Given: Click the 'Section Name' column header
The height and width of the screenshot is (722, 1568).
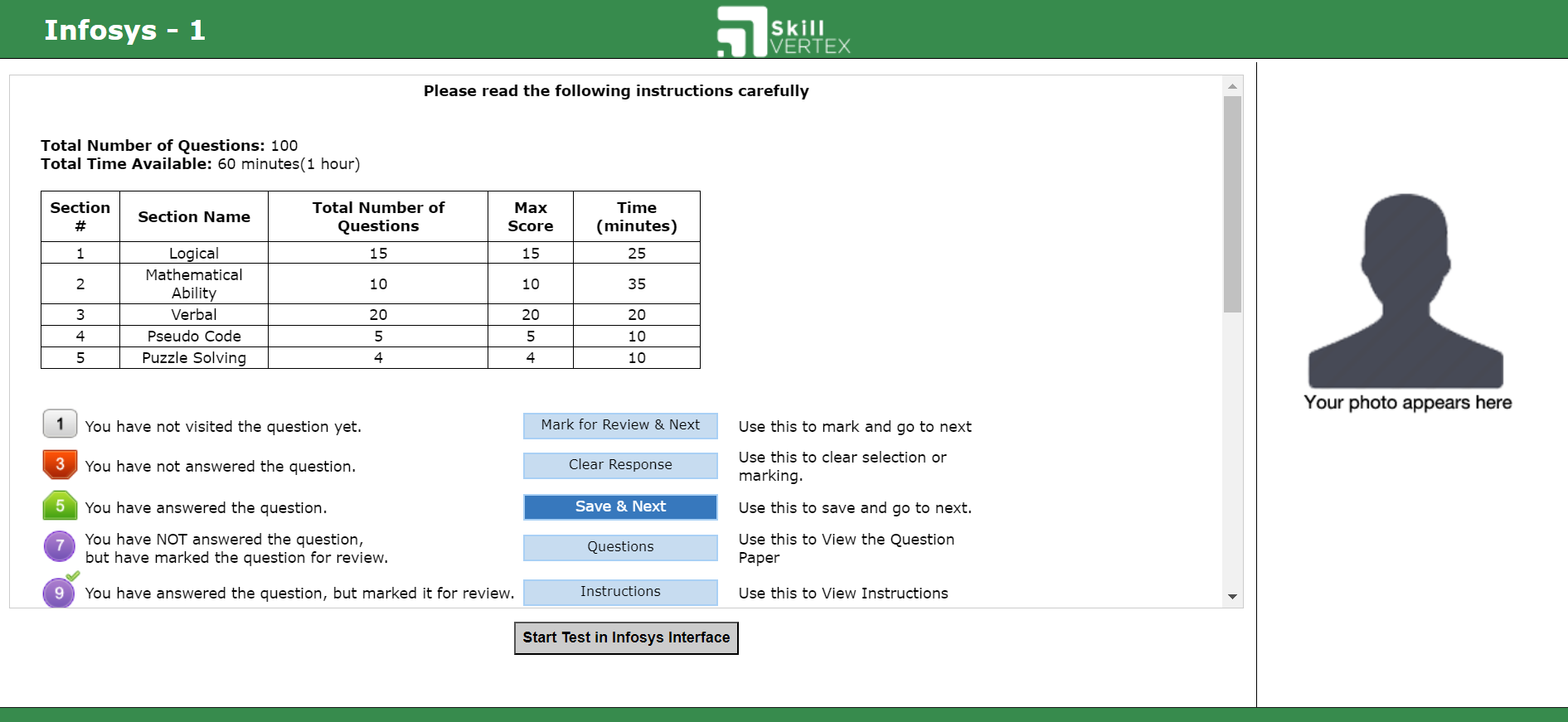Looking at the screenshot, I should pos(194,216).
